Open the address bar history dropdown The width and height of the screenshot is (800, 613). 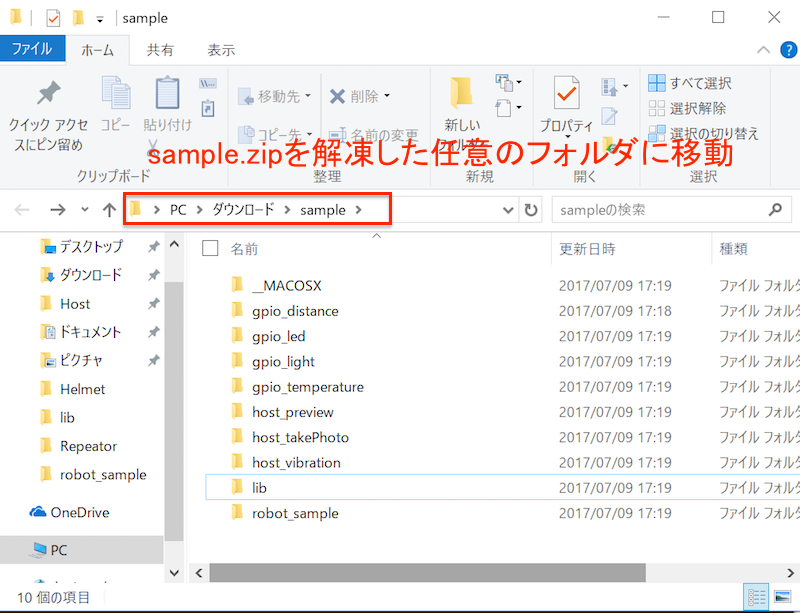(507, 210)
